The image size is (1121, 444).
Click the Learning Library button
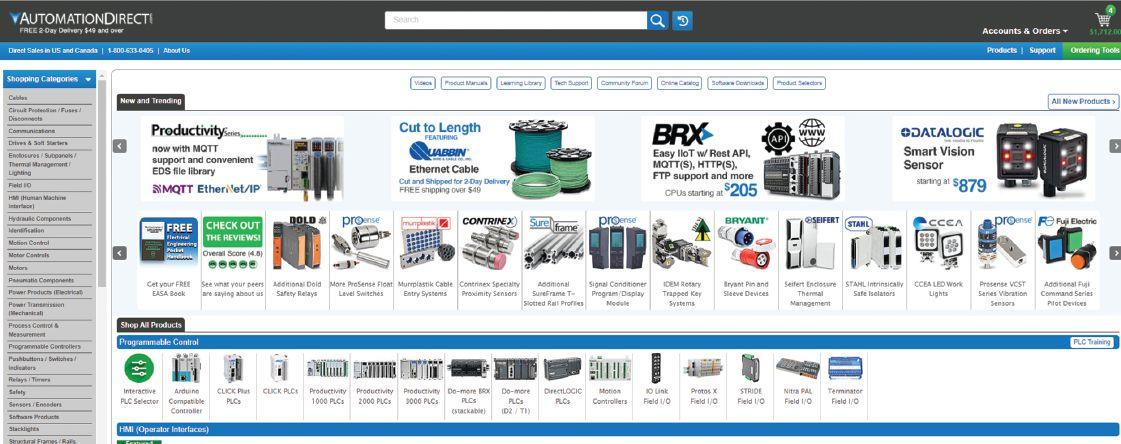522,83
